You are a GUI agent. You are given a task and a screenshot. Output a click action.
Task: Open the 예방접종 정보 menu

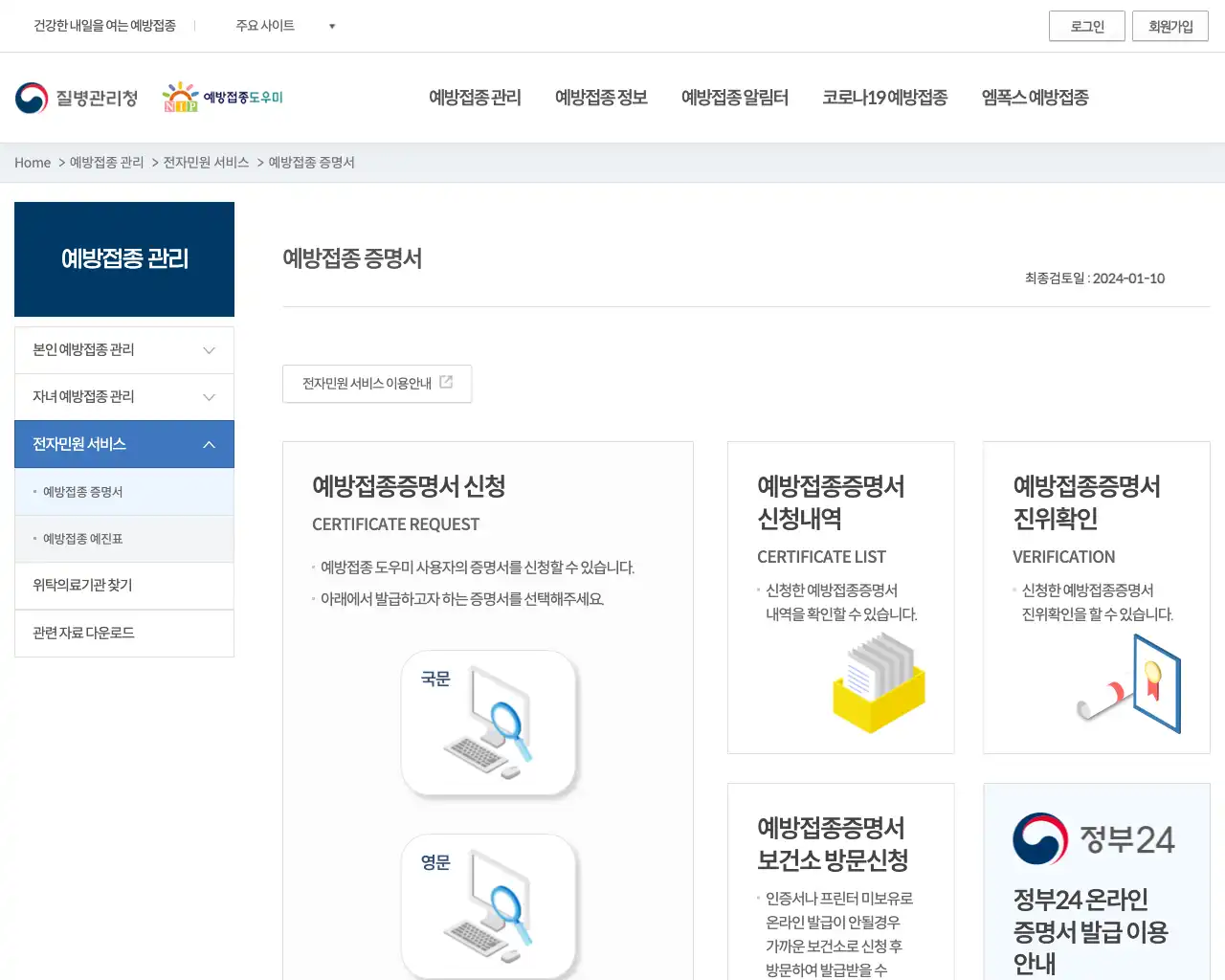(600, 97)
